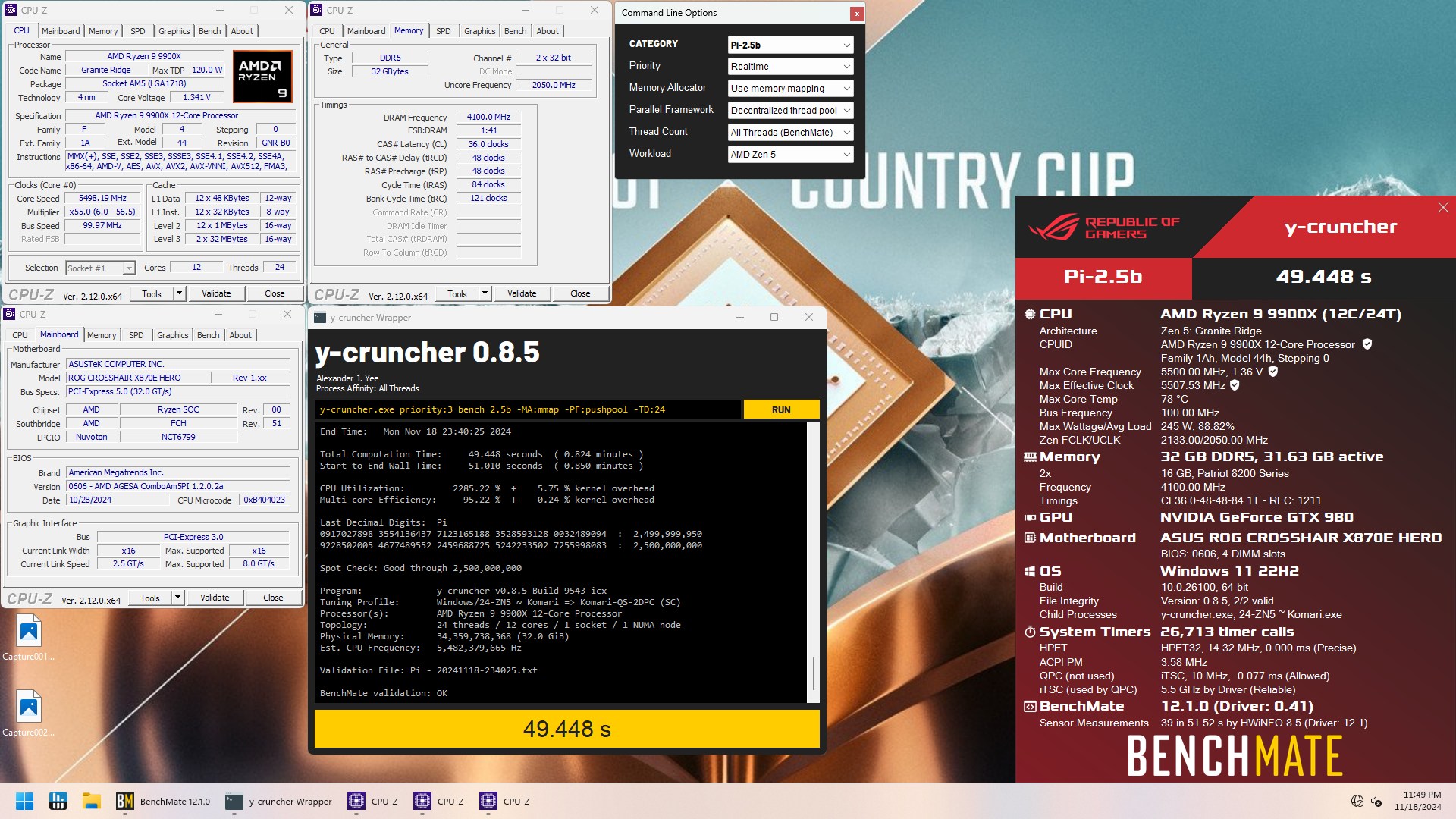Open the Windows Start menu
The height and width of the screenshot is (819, 1456).
click(x=24, y=801)
